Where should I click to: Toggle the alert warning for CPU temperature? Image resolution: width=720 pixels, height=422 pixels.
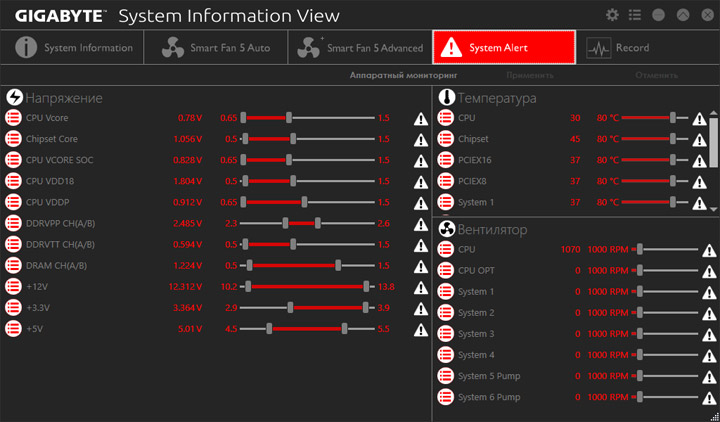click(699, 119)
